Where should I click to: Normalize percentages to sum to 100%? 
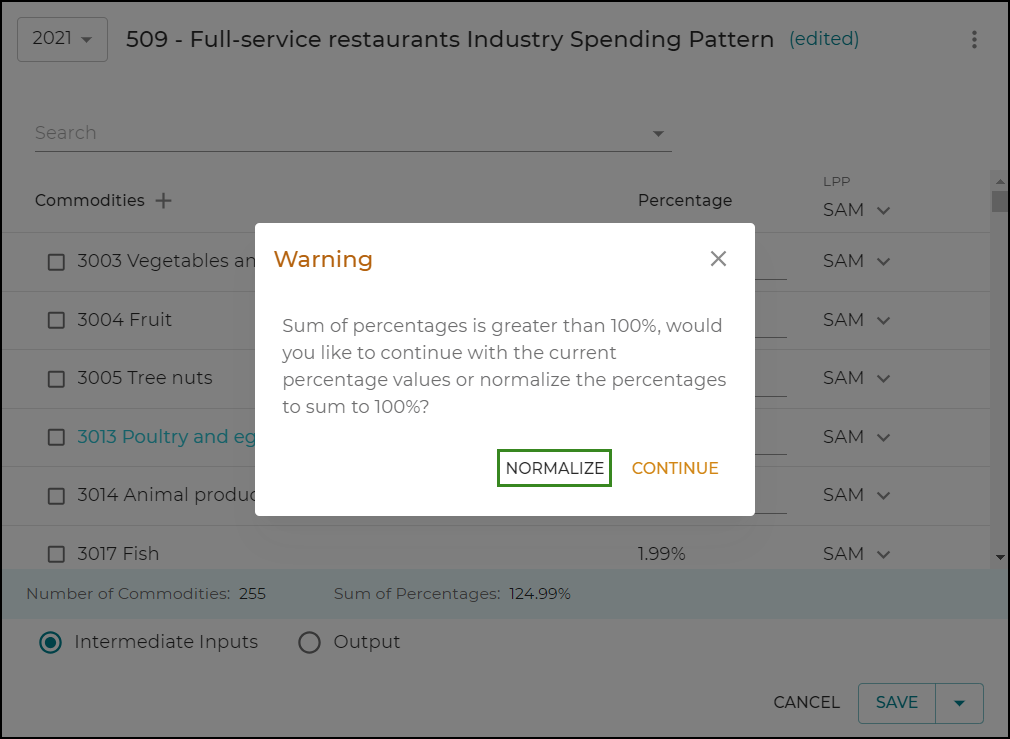click(x=554, y=467)
